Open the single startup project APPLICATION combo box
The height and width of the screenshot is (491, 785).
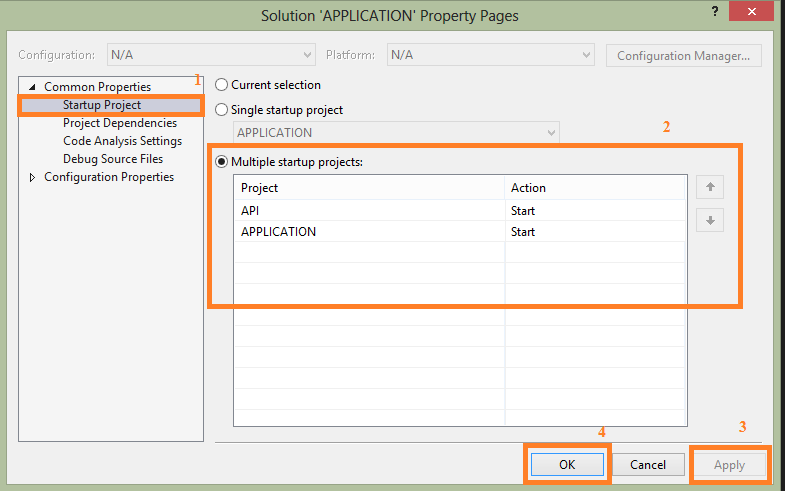tap(396, 132)
